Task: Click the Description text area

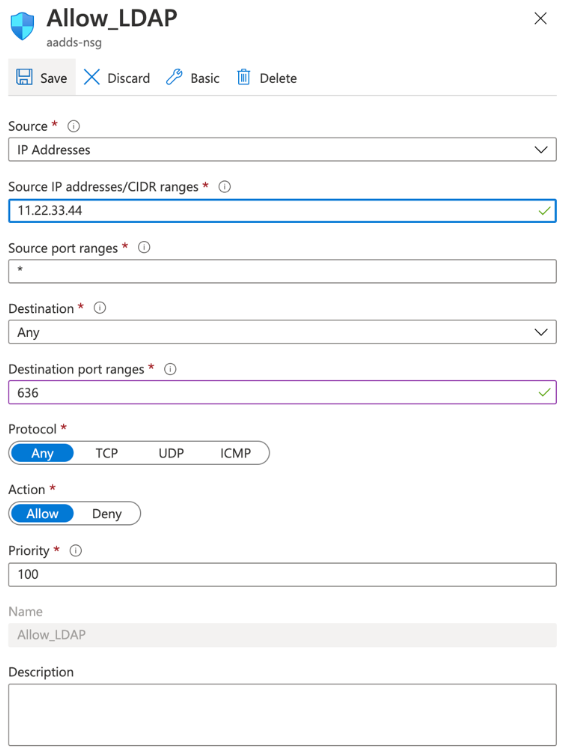Action: [282, 715]
